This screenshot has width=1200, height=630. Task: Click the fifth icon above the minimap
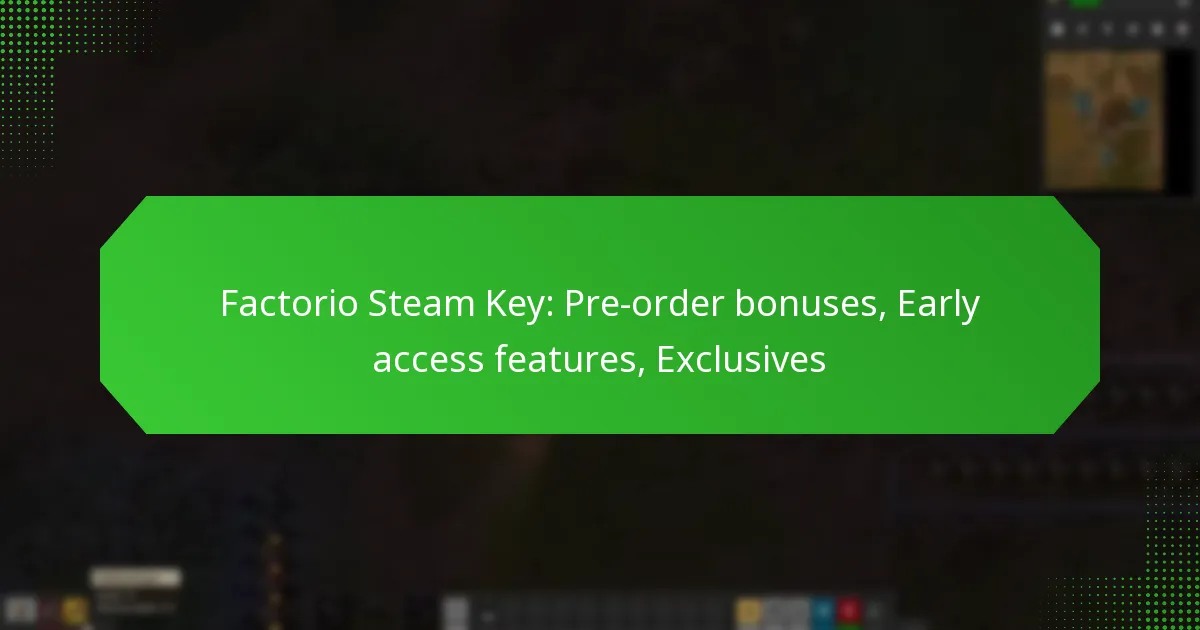1157,29
